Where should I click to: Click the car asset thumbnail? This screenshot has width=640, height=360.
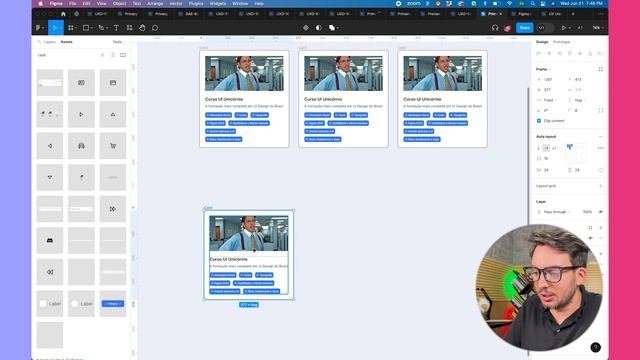(81, 146)
